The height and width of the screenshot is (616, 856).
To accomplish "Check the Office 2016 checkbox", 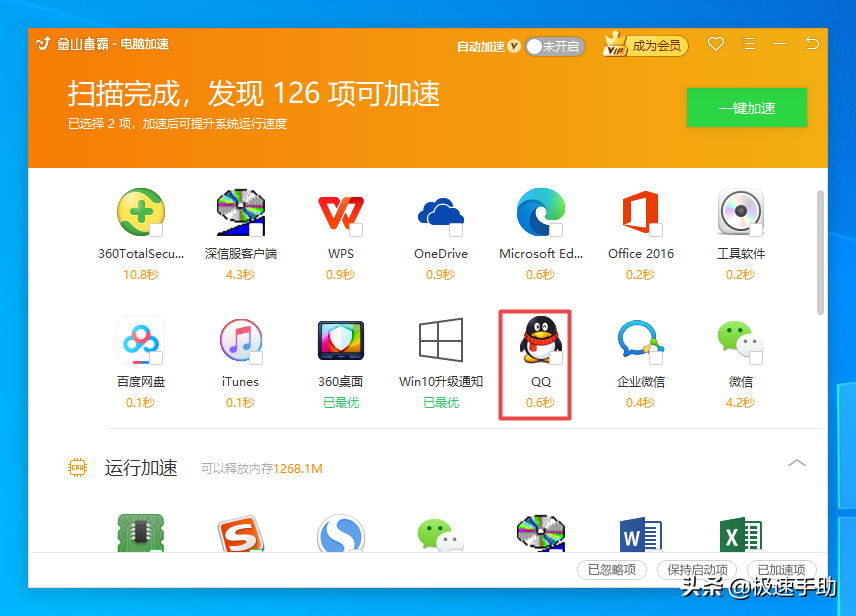I will (x=656, y=230).
